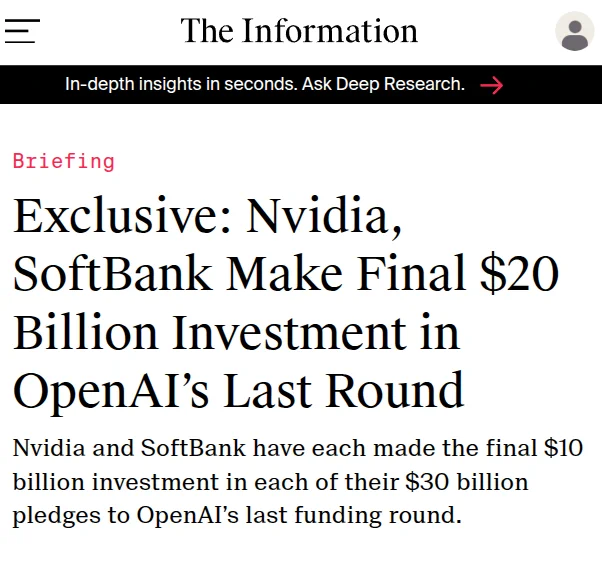
Task: Click the word "Information" in the site logo
Action: (x=330, y=31)
